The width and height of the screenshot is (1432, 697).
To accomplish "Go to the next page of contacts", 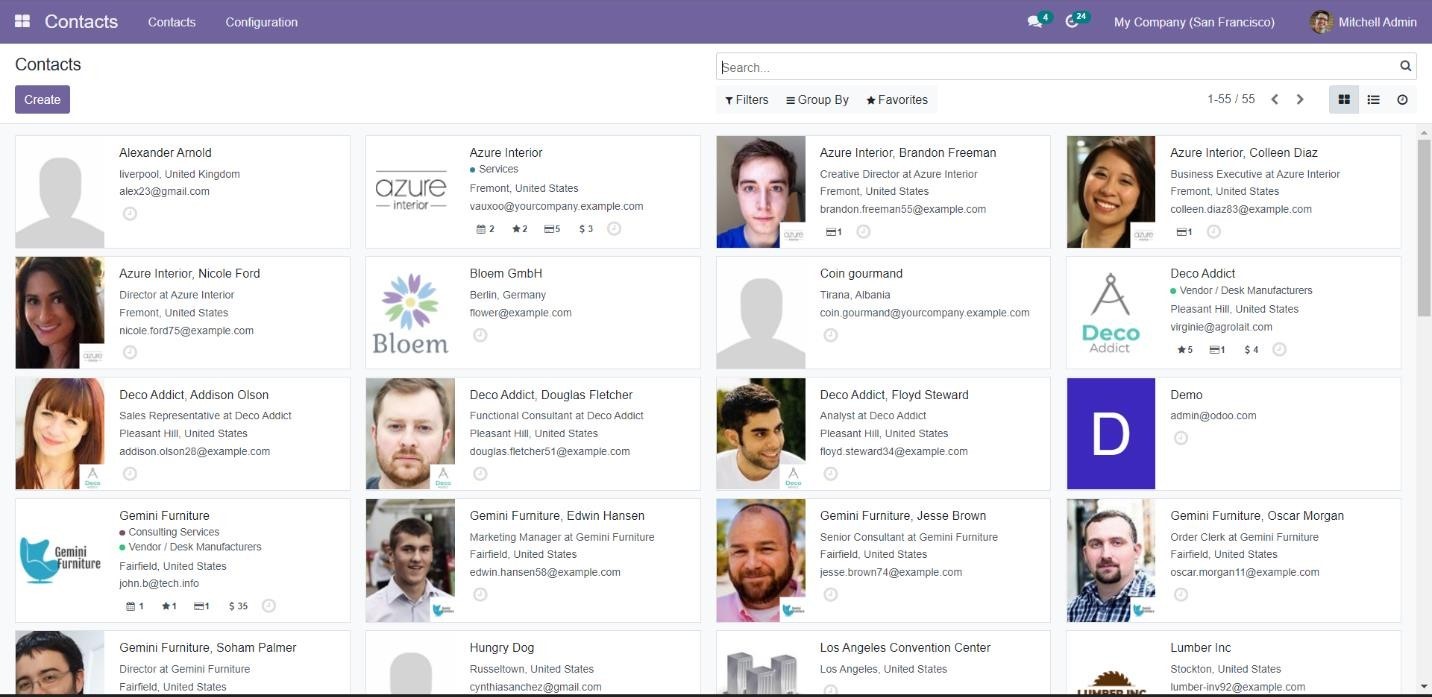I will (x=1300, y=99).
